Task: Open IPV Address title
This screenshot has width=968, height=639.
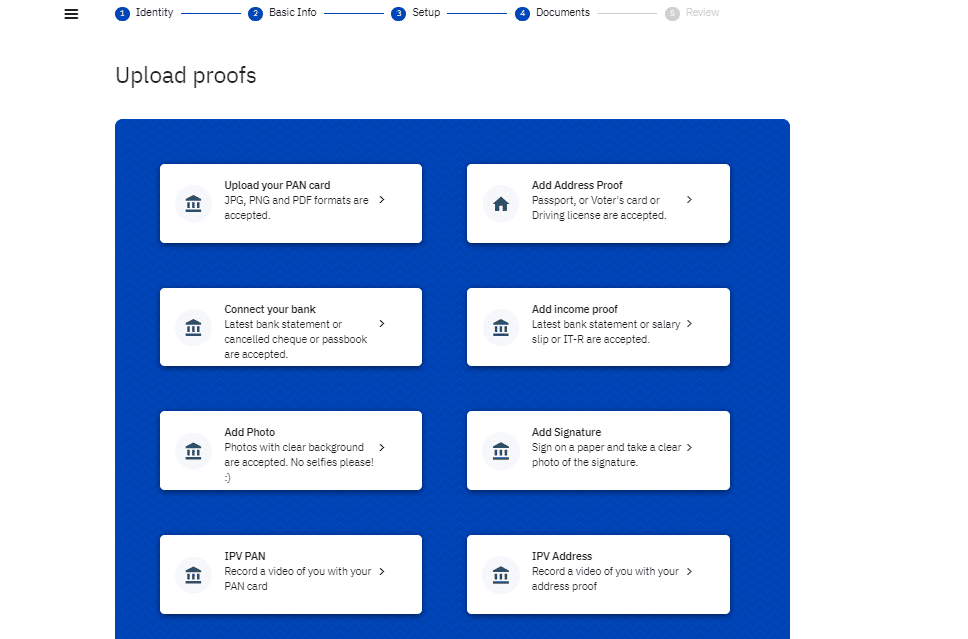Action: 562,556
